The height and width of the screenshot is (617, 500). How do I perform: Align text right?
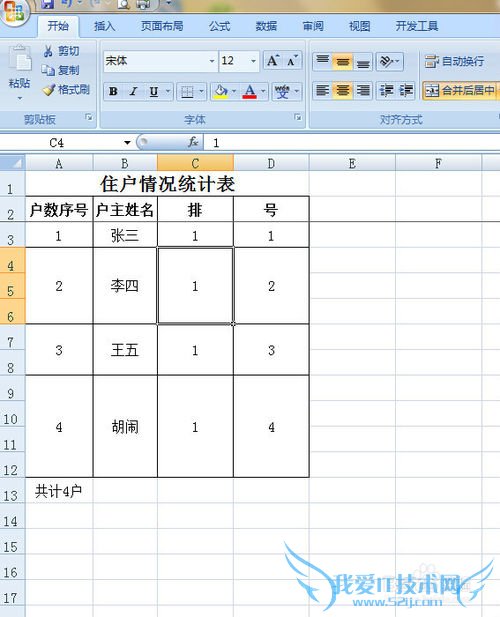[x=363, y=91]
